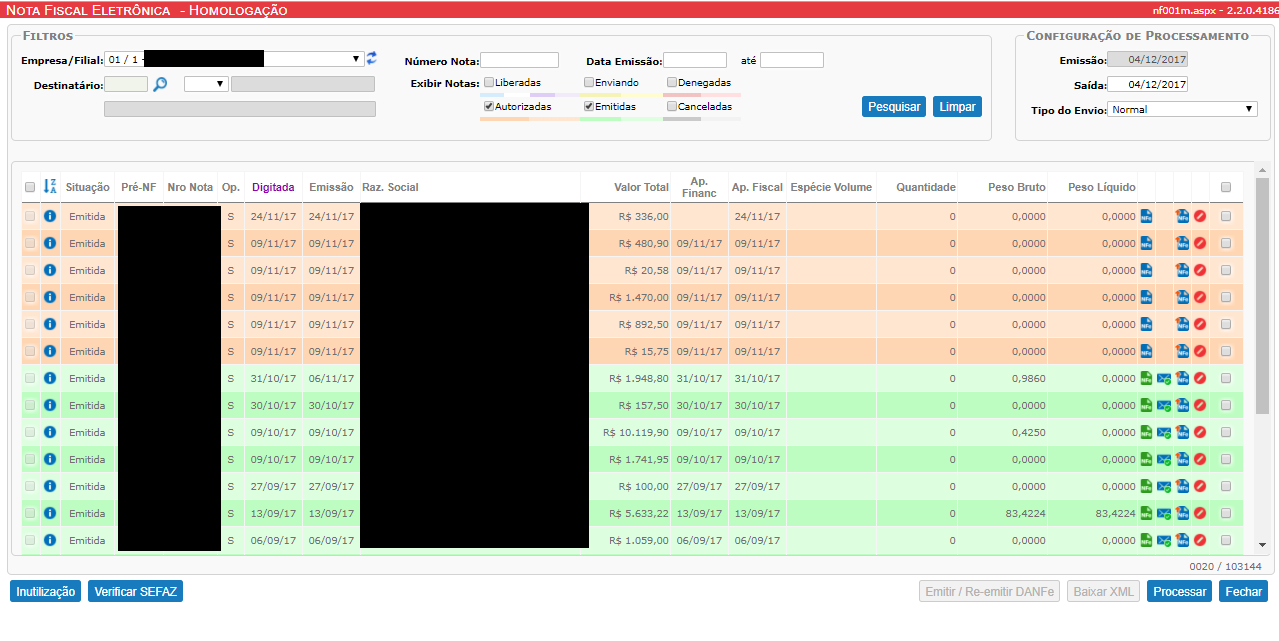Click email envelope icon on R$ 1.059,00 row
The width and height of the screenshot is (1279, 641).
(x=1164, y=541)
